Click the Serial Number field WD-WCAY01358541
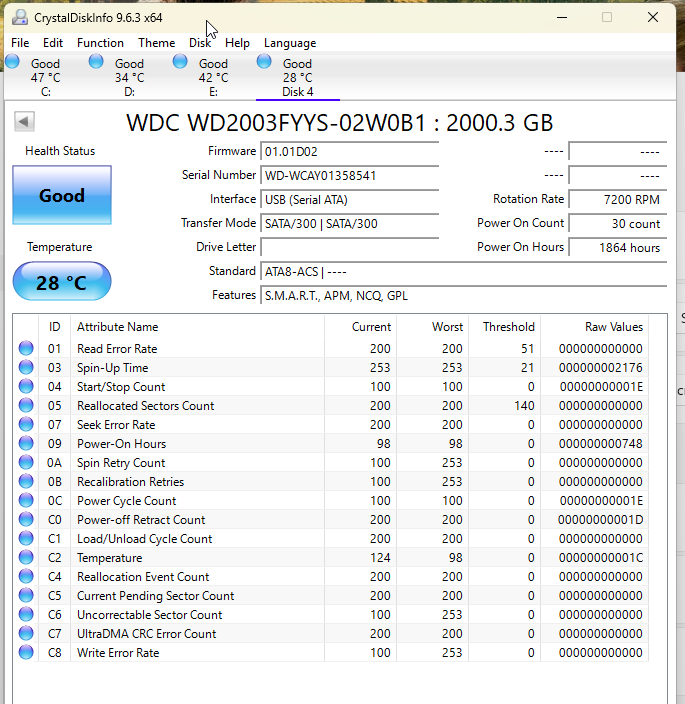685x704 pixels. click(x=350, y=176)
